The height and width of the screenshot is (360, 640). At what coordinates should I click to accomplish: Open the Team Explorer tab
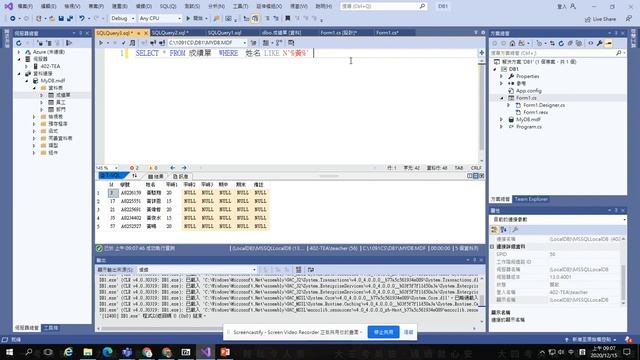[531, 199]
